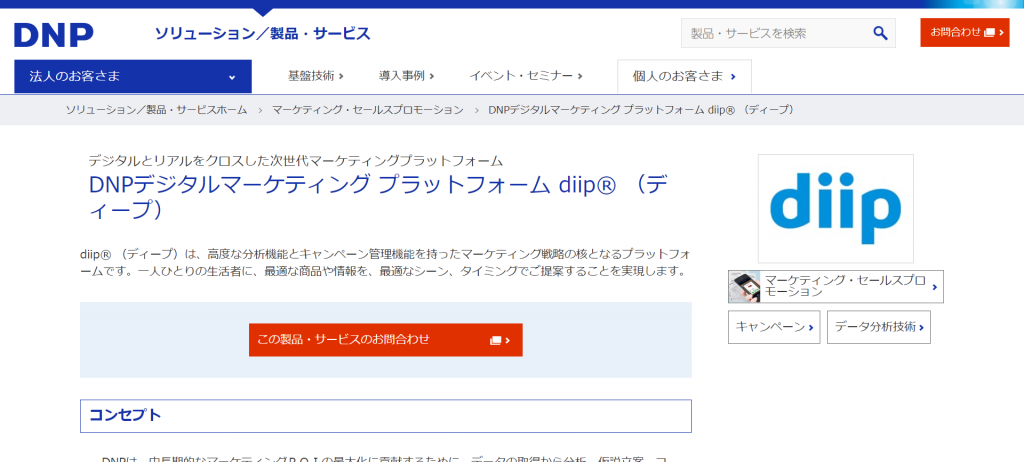Open the お問合わせ button in header
The image size is (1024, 462).
coord(965,32)
